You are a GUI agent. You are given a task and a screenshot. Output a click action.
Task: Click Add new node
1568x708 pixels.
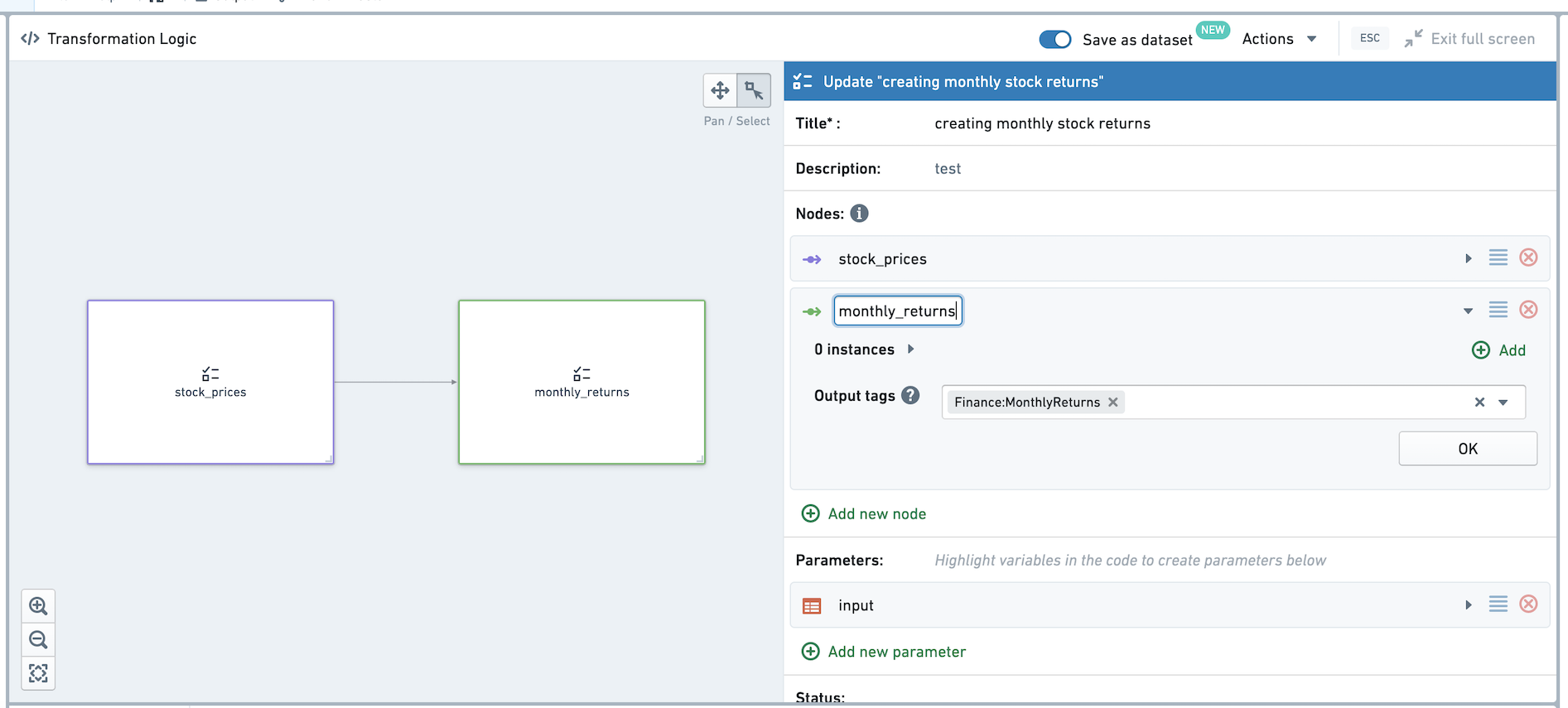point(864,513)
